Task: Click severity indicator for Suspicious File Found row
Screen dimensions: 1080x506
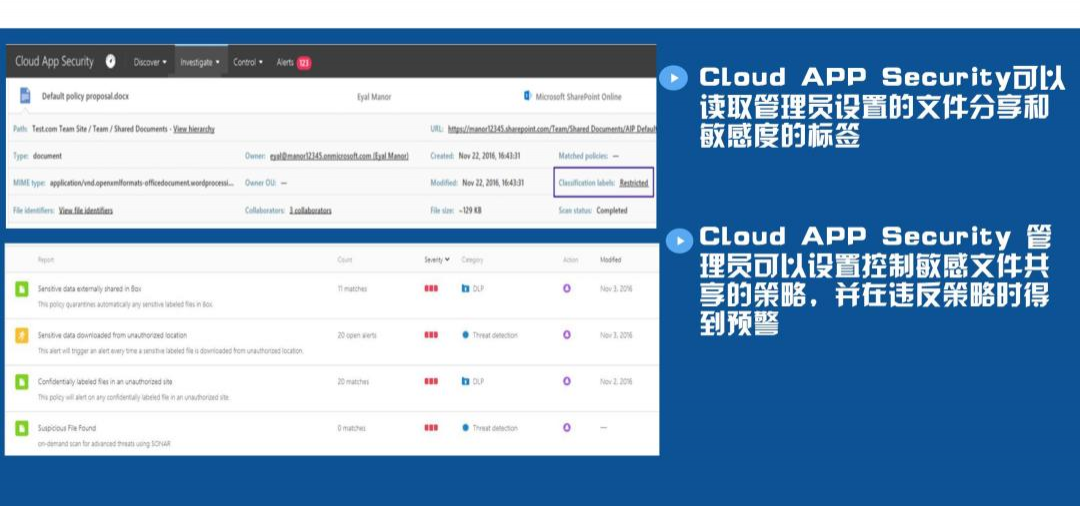Action: click(x=430, y=428)
